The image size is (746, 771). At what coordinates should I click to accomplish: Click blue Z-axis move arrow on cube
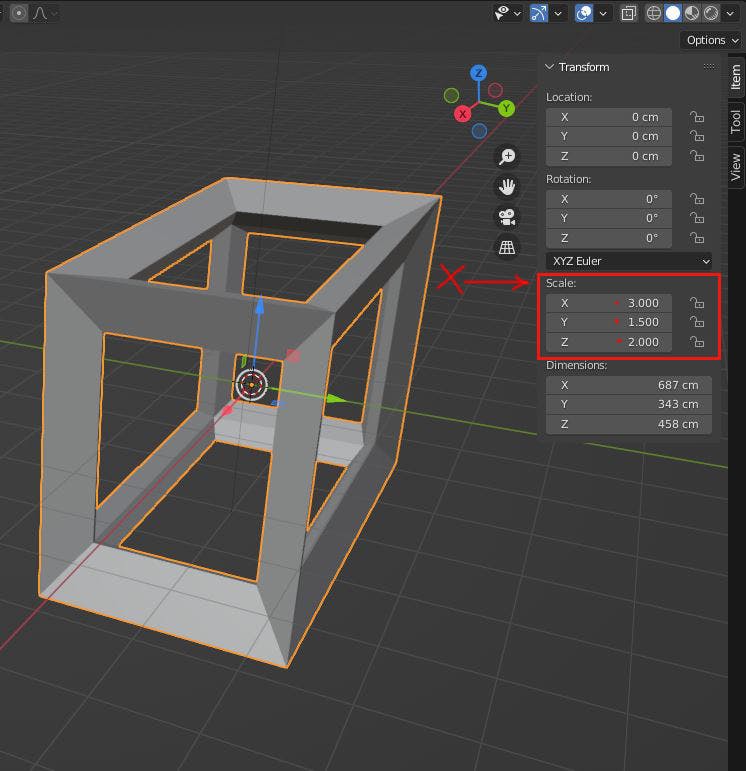pos(260,306)
